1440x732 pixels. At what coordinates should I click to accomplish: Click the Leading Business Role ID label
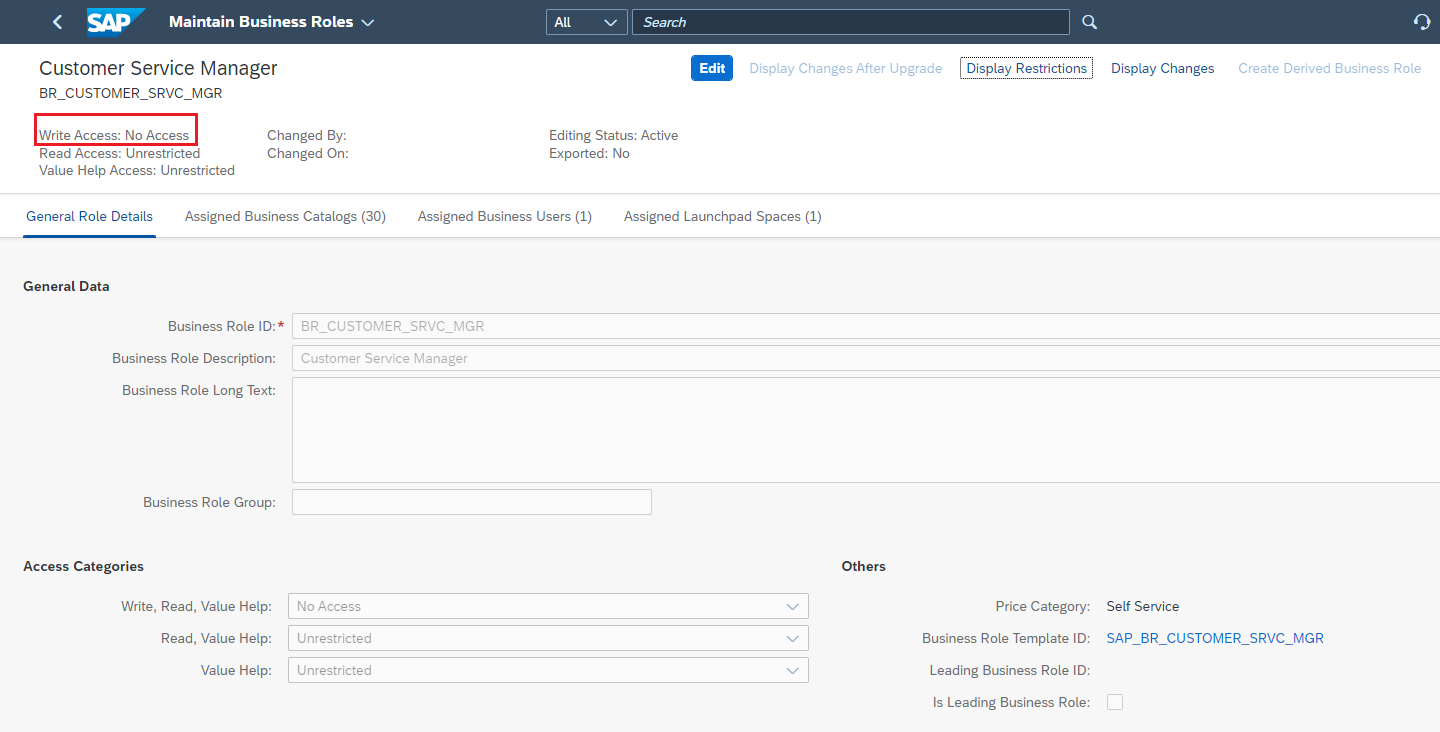click(x=1010, y=670)
